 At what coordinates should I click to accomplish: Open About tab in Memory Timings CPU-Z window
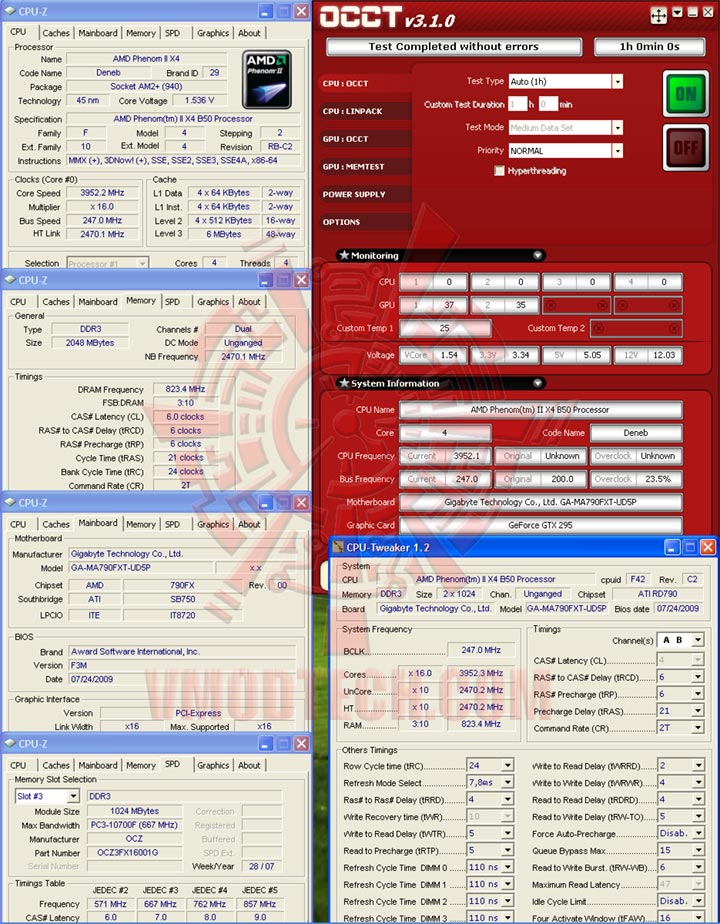pyautogui.click(x=249, y=302)
